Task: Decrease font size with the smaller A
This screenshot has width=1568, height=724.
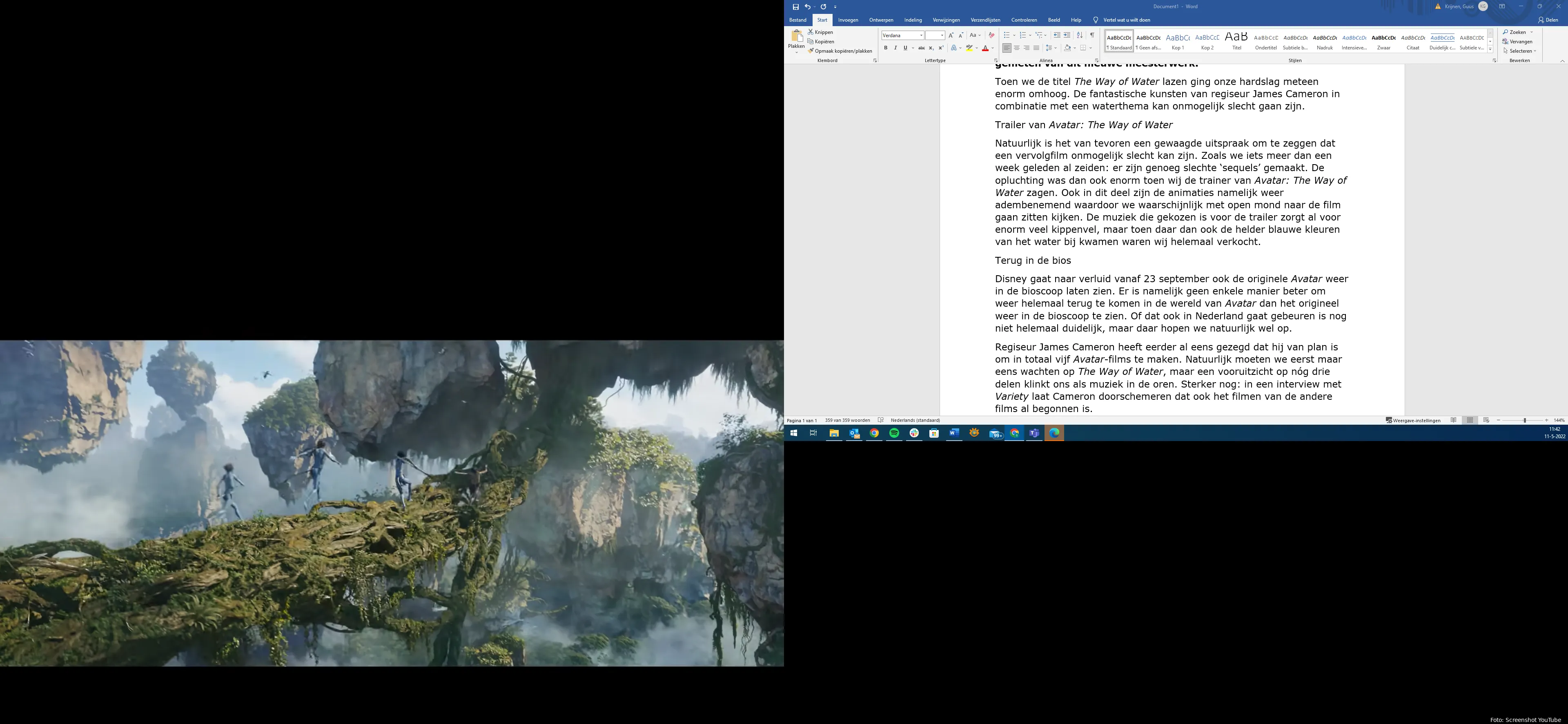Action: point(961,35)
